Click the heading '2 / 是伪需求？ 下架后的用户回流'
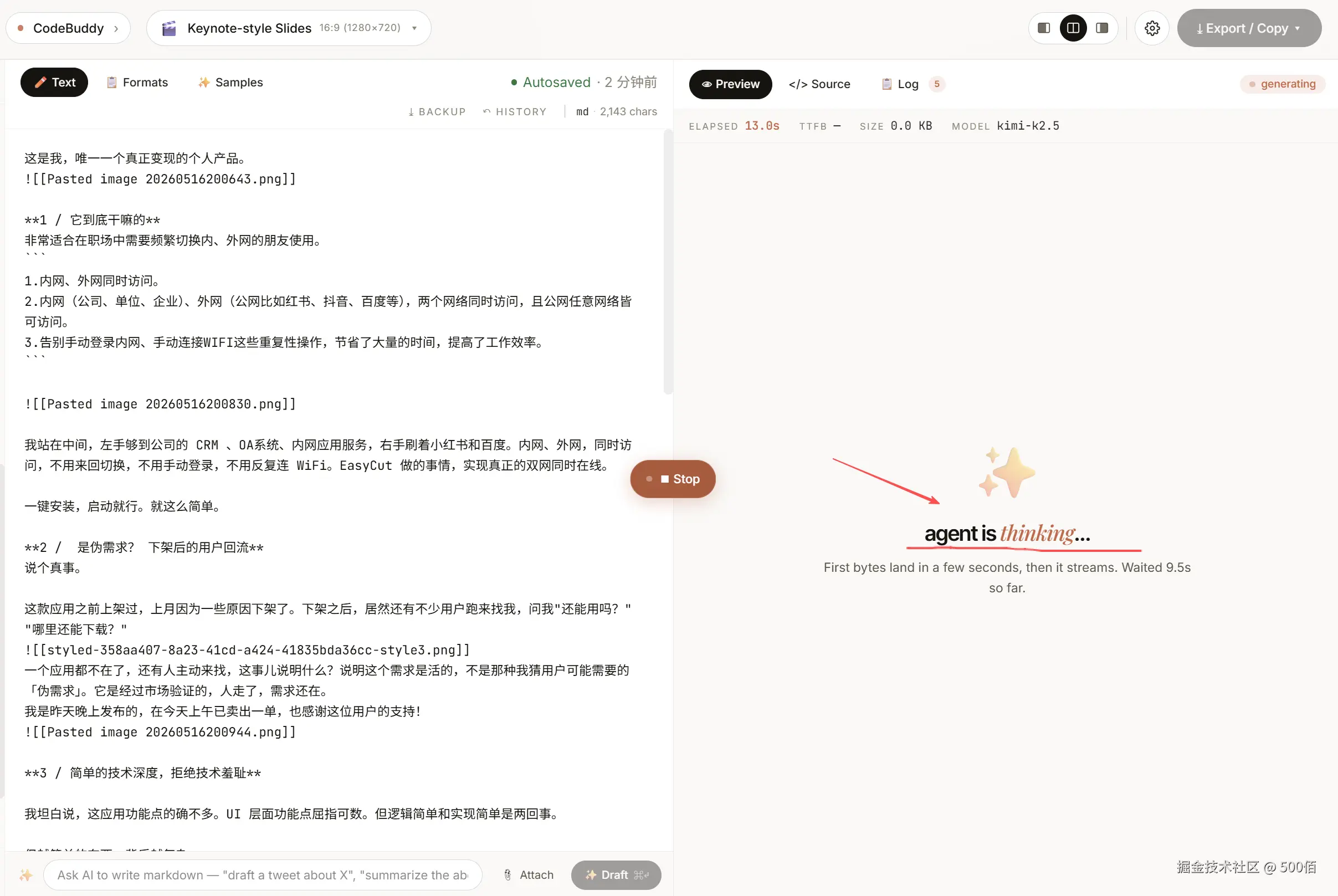The image size is (1338, 896). (x=144, y=547)
